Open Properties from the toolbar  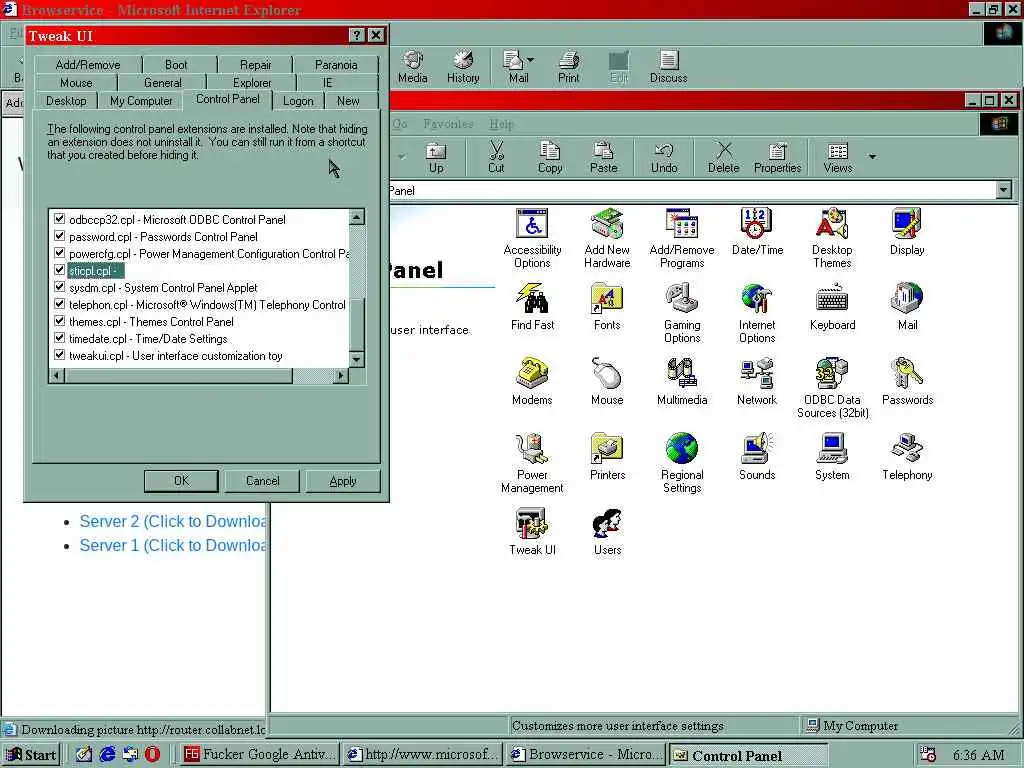[x=777, y=157]
